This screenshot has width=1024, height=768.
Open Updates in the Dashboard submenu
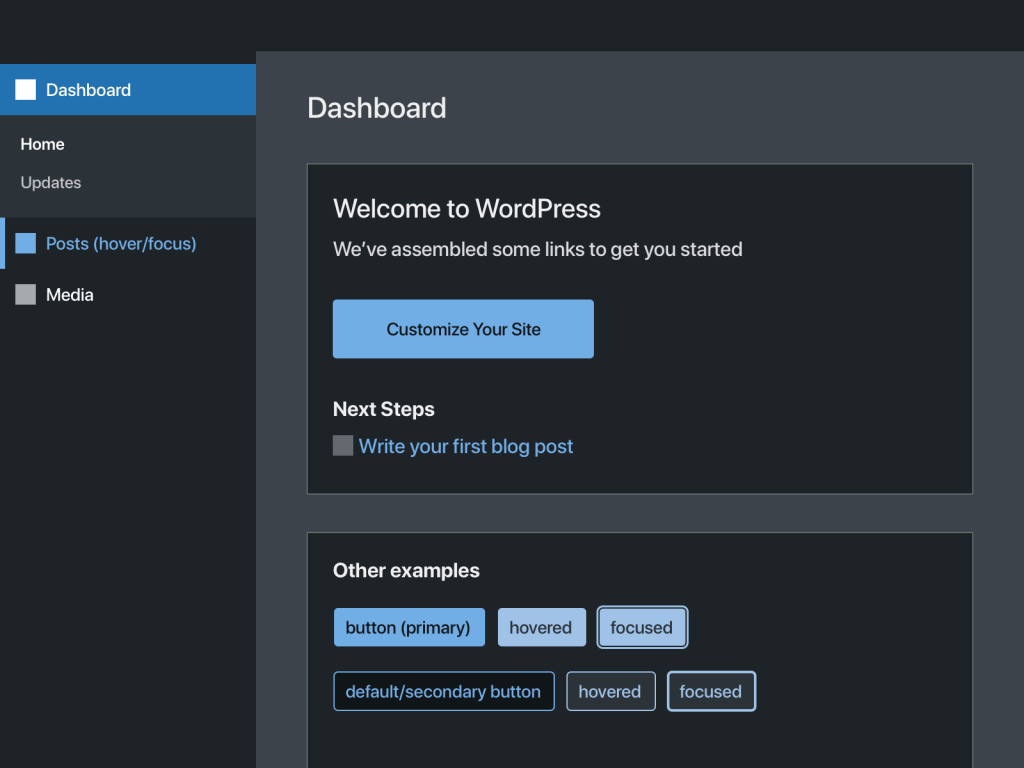point(51,182)
